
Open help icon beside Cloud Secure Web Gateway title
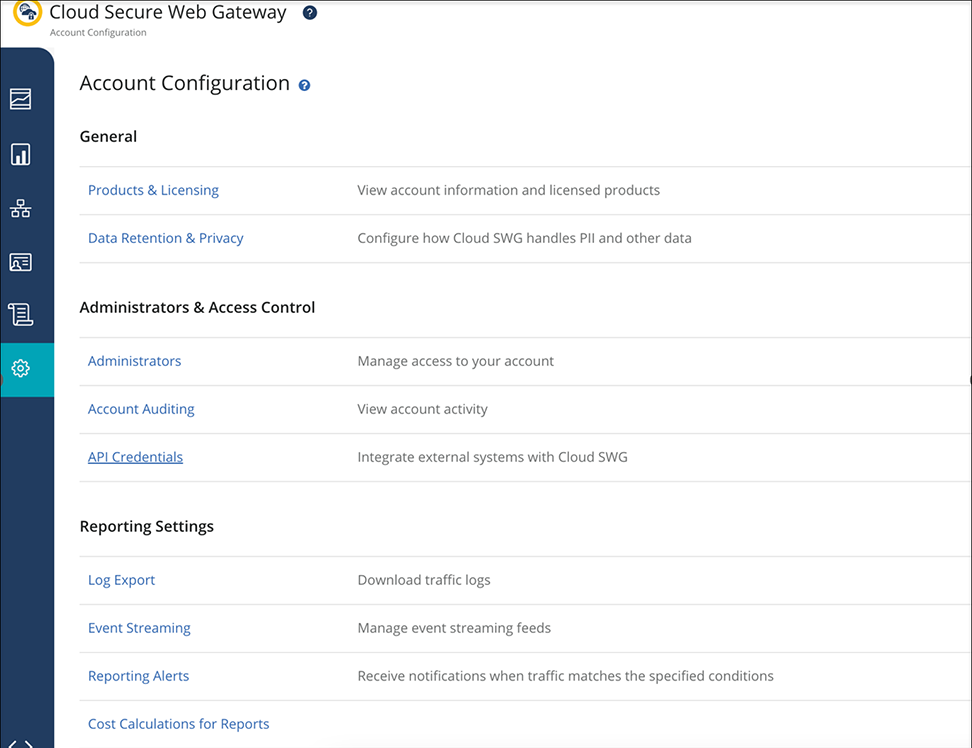[309, 13]
